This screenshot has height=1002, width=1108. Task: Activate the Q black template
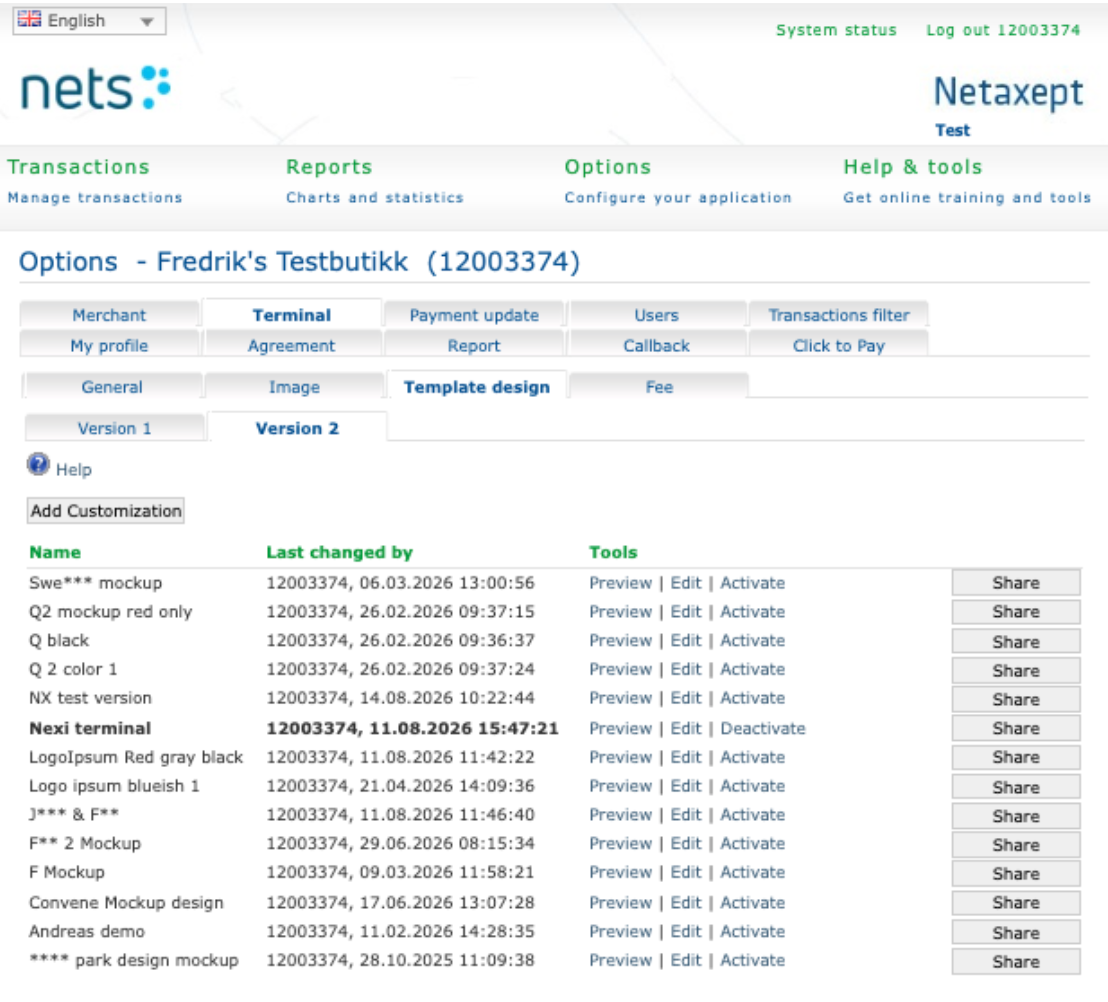[753, 641]
